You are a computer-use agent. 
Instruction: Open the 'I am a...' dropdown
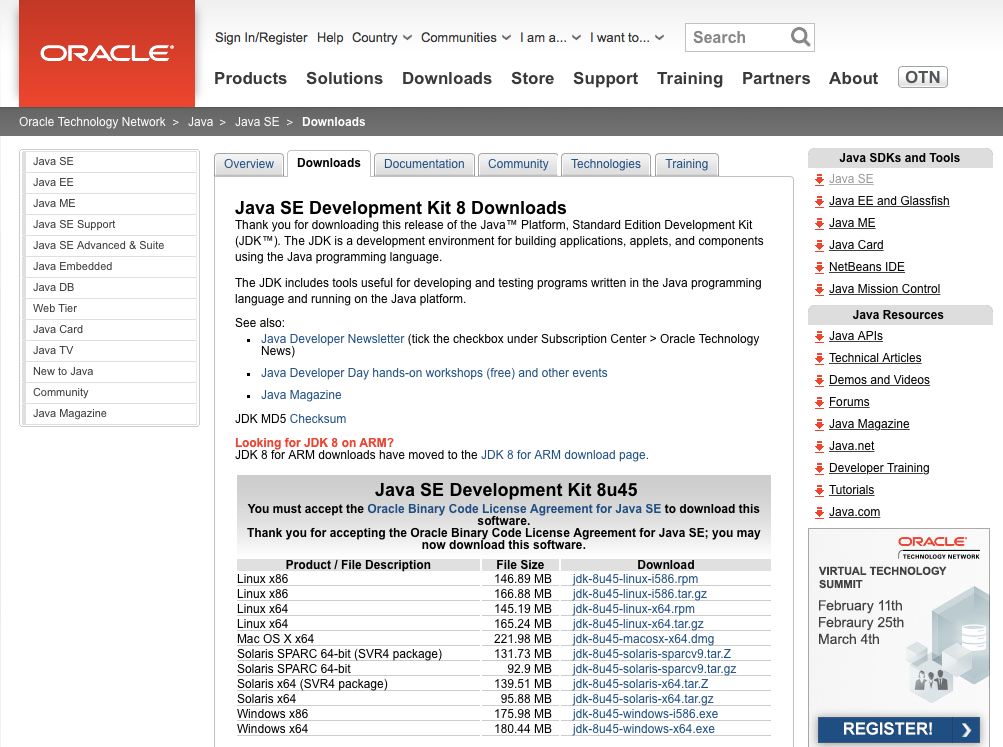550,38
